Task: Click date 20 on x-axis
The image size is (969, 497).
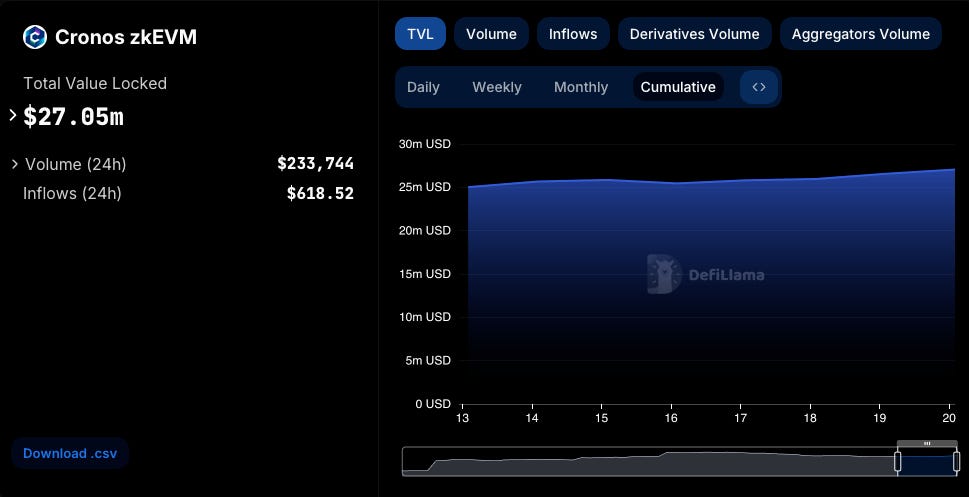Action: tap(949, 418)
